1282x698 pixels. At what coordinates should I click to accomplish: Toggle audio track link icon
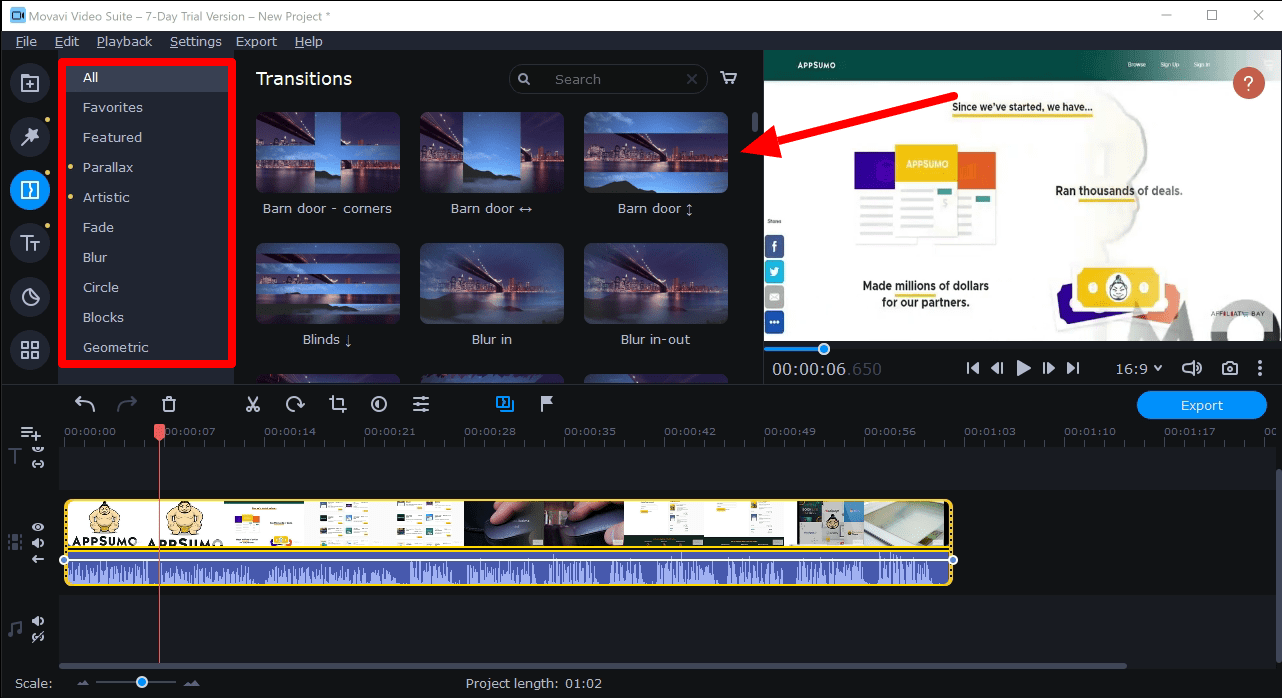point(38,637)
